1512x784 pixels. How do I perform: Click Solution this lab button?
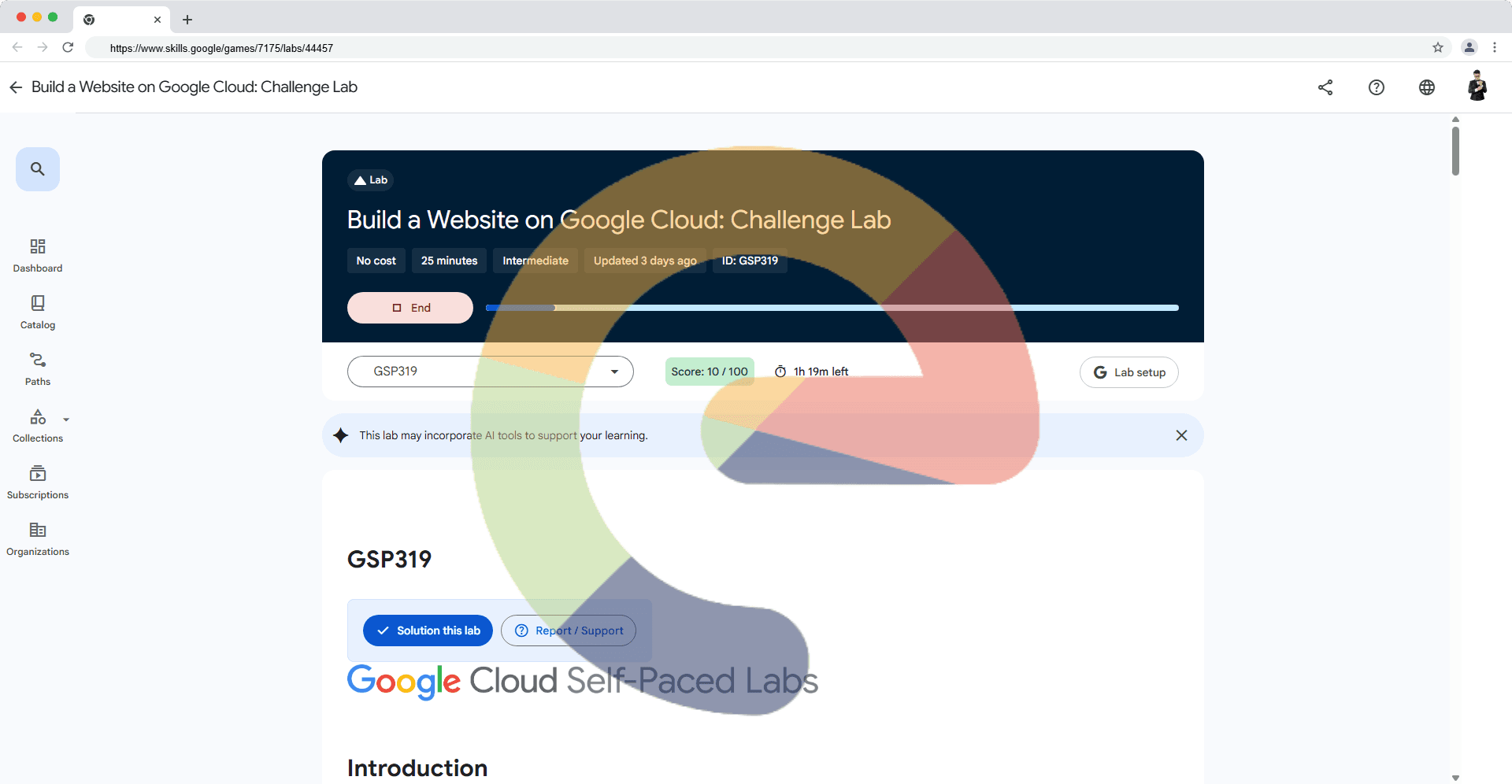pos(428,631)
